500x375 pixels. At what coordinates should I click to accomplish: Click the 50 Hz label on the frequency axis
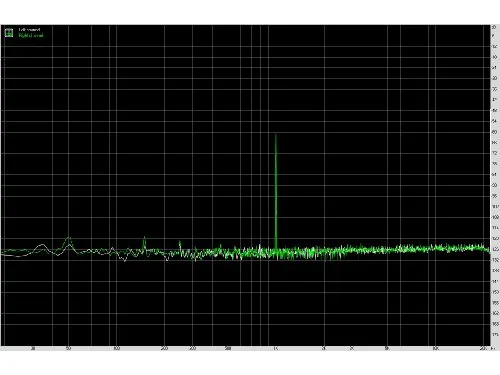click(x=68, y=349)
